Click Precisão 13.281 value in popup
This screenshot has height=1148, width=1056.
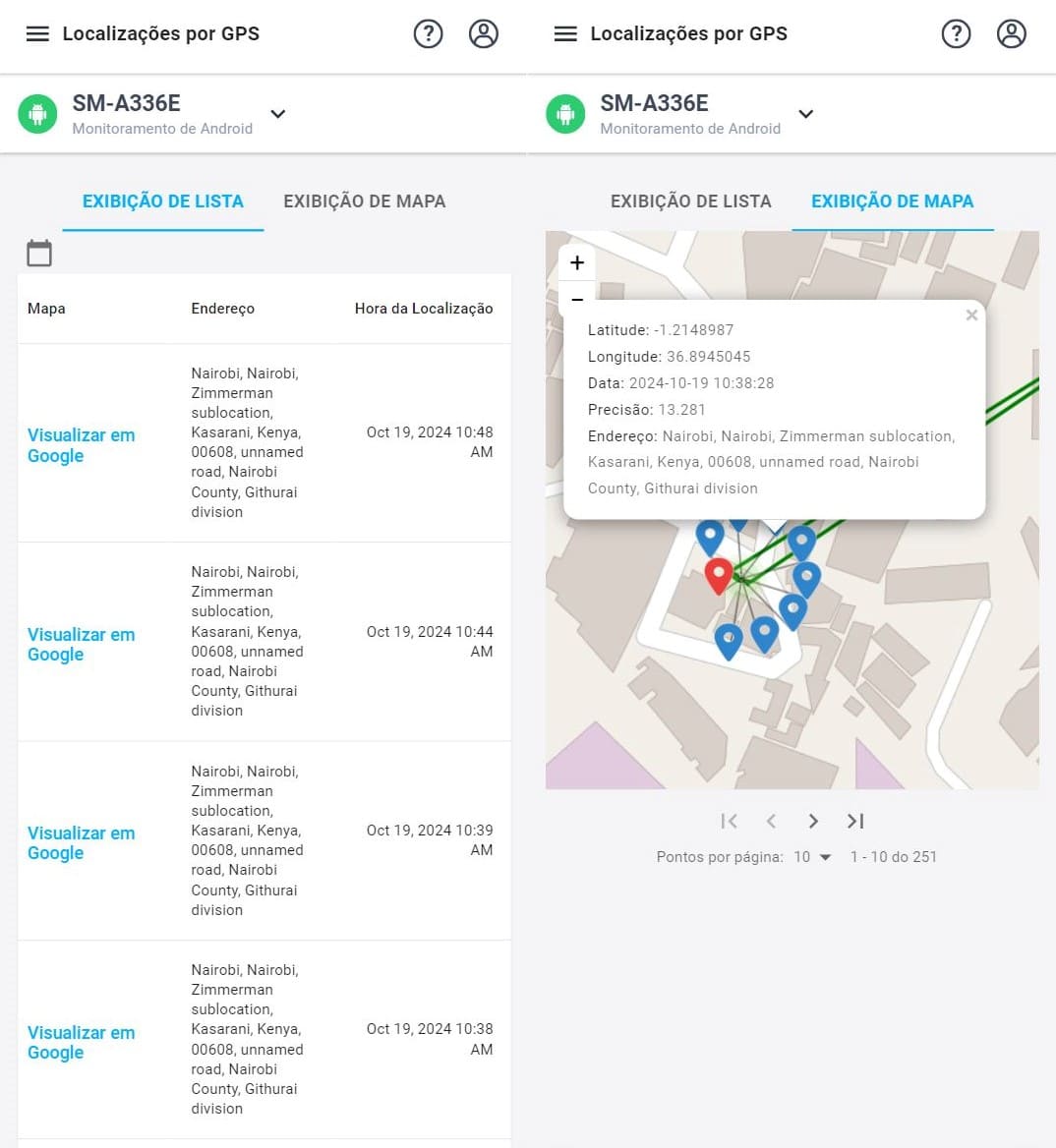coord(681,409)
